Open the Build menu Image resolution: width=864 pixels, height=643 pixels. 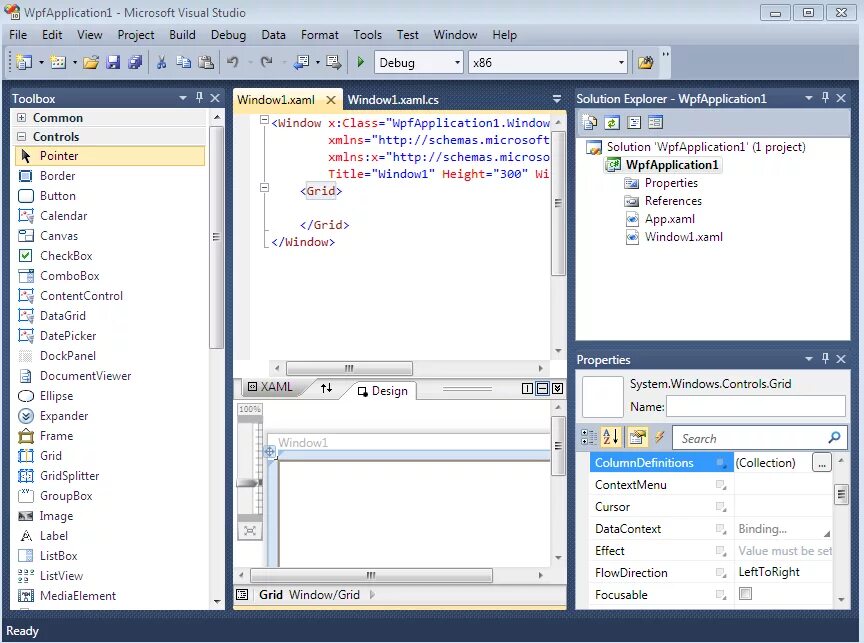182,35
